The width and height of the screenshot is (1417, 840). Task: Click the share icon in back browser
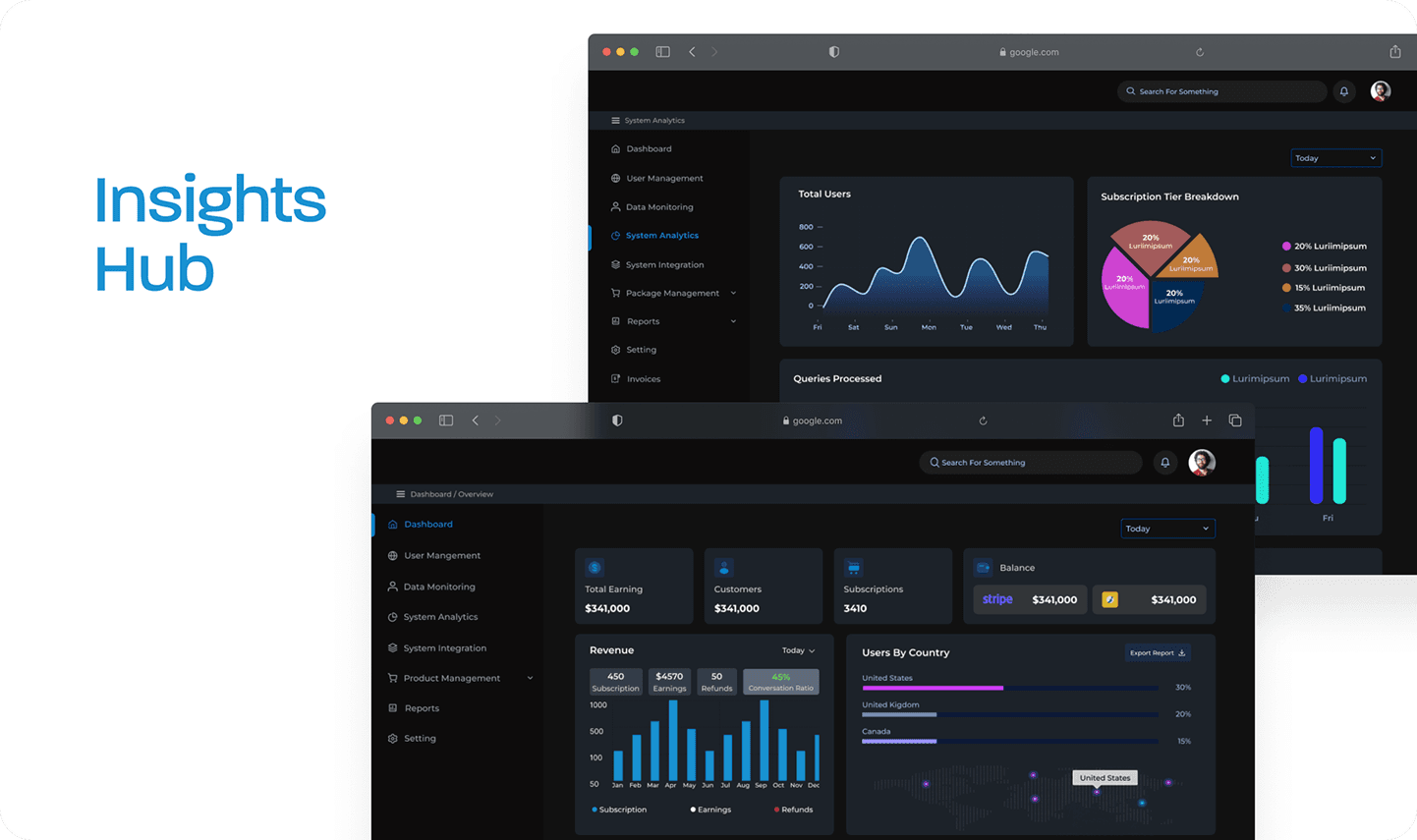click(1395, 51)
